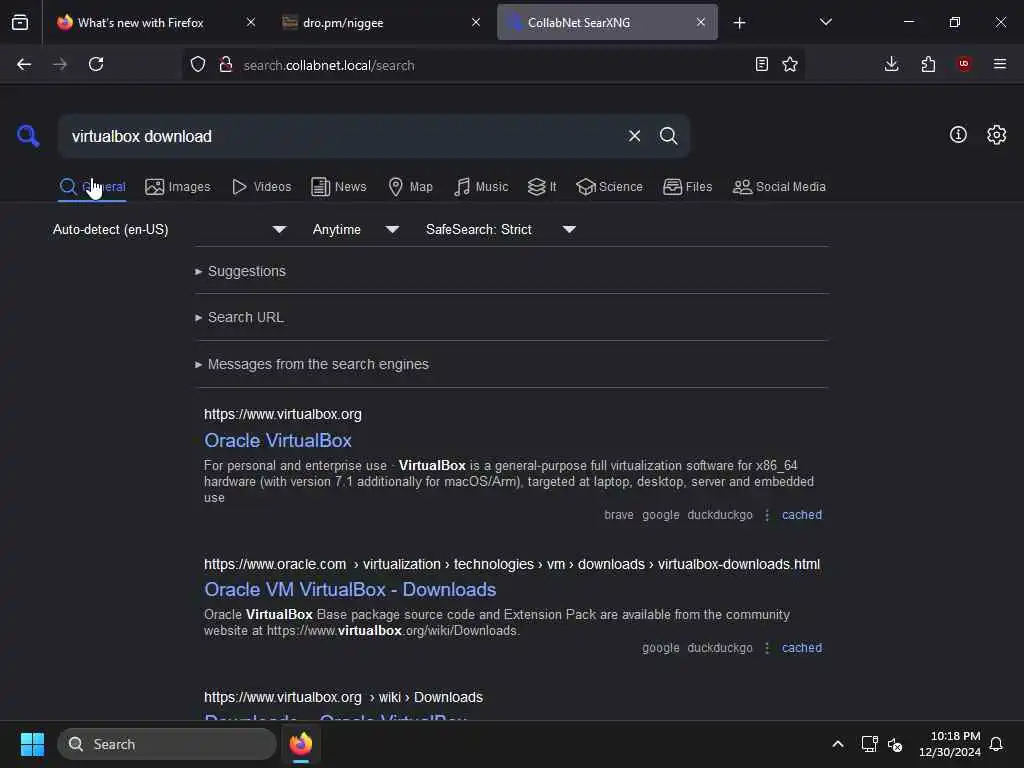Go back with browser back arrow

coord(24,64)
